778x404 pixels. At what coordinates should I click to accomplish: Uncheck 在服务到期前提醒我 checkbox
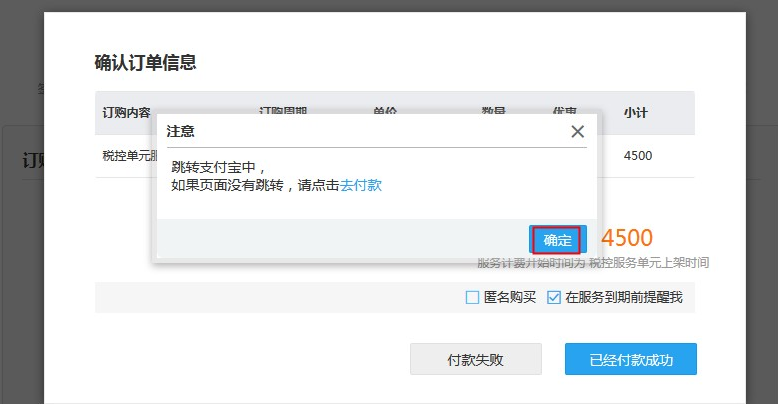pos(554,297)
